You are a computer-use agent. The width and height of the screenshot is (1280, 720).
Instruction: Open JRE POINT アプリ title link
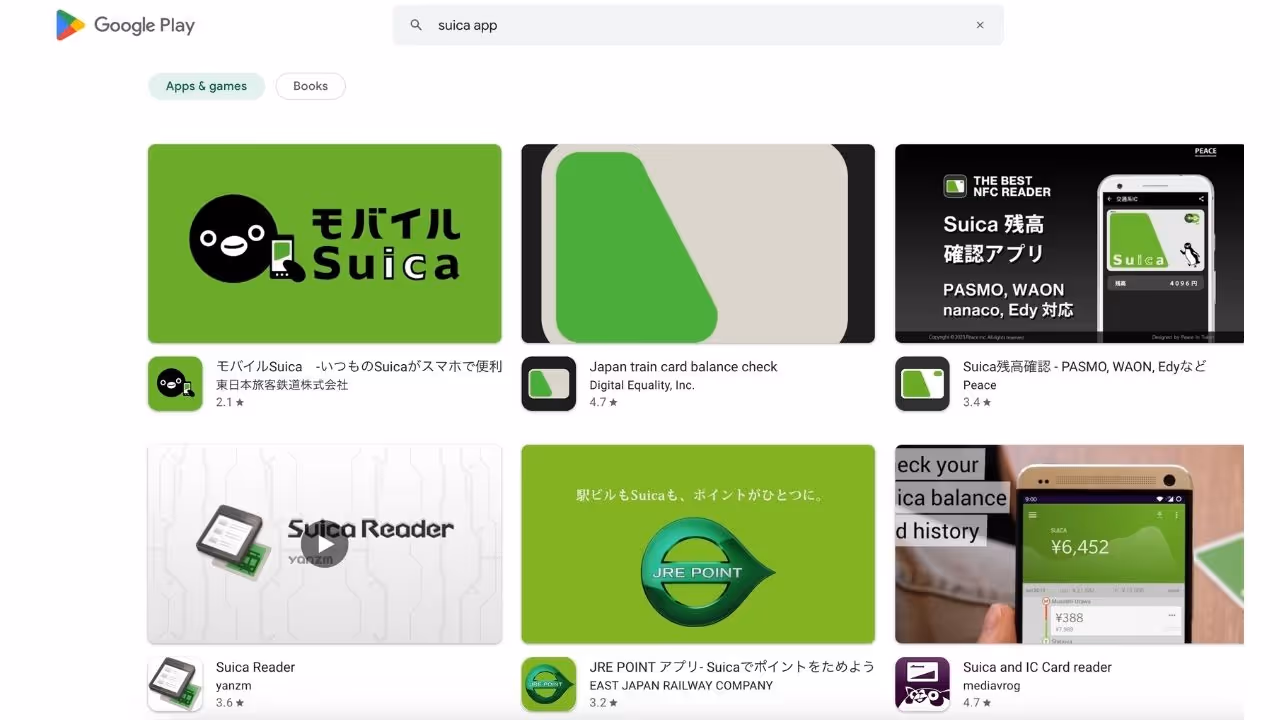click(732, 667)
